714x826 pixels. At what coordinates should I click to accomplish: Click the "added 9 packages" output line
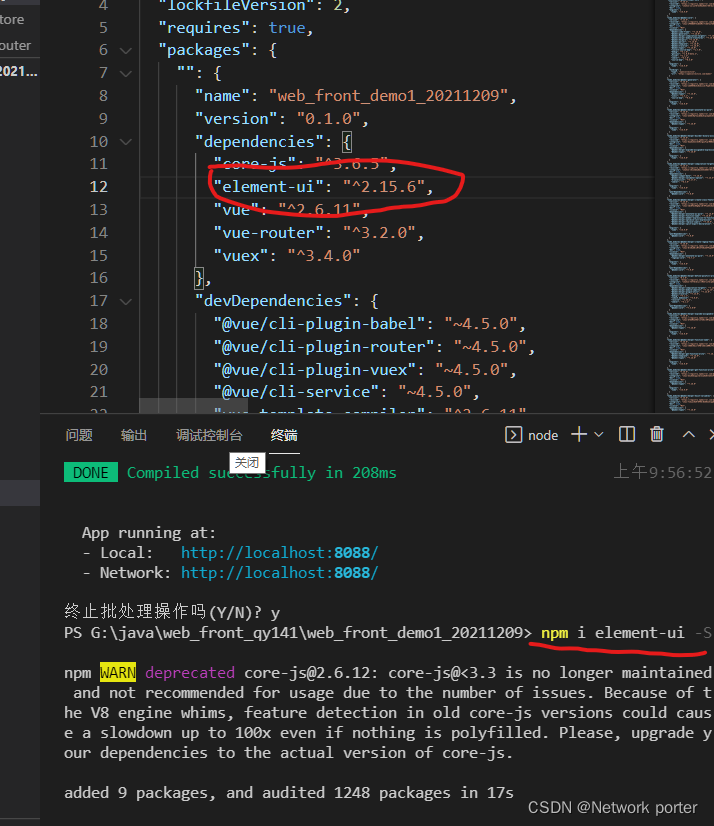[x=289, y=793]
